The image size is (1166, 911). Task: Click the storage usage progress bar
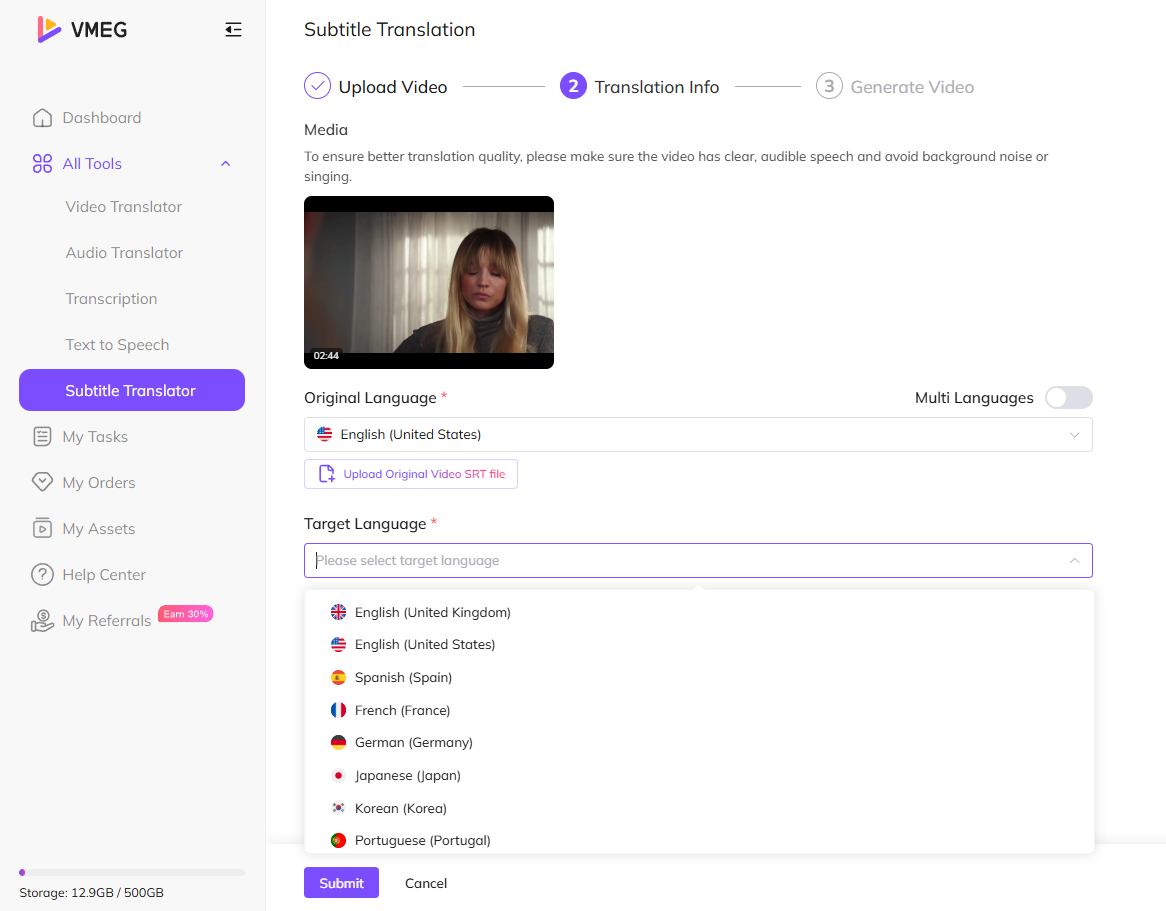pyautogui.click(x=132, y=872)
